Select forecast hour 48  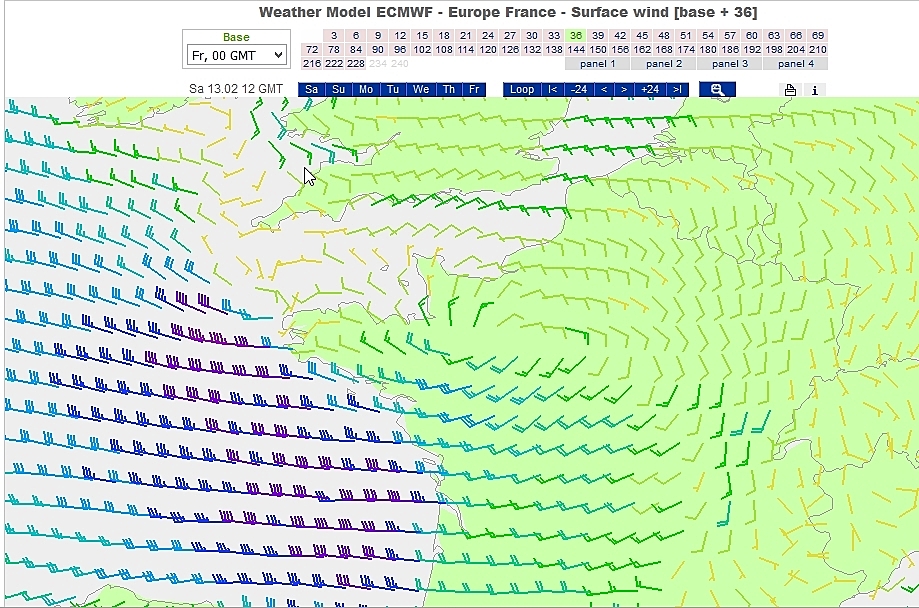(x=664, y=35)
